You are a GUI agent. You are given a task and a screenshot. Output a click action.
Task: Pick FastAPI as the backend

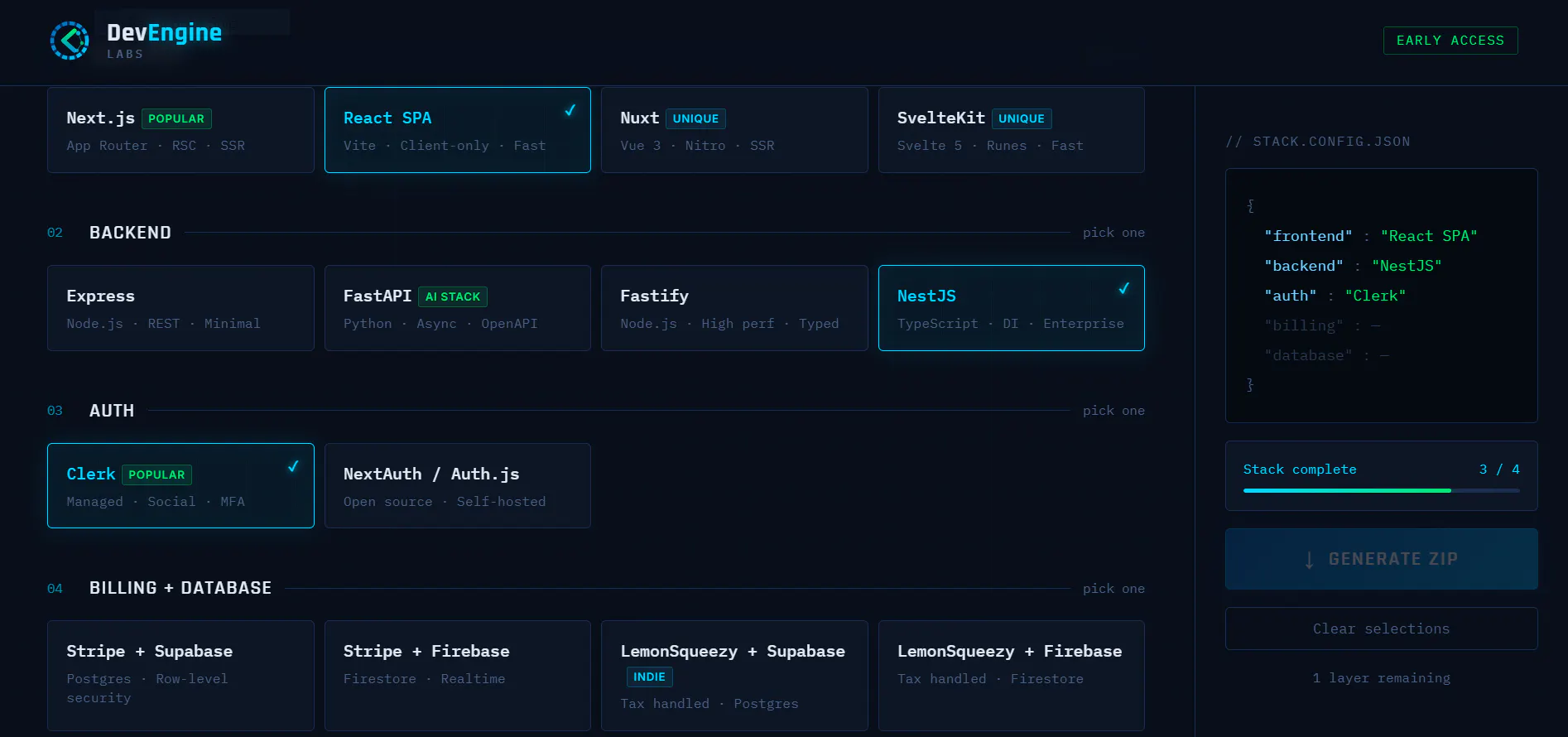click(x=458, y=308)
